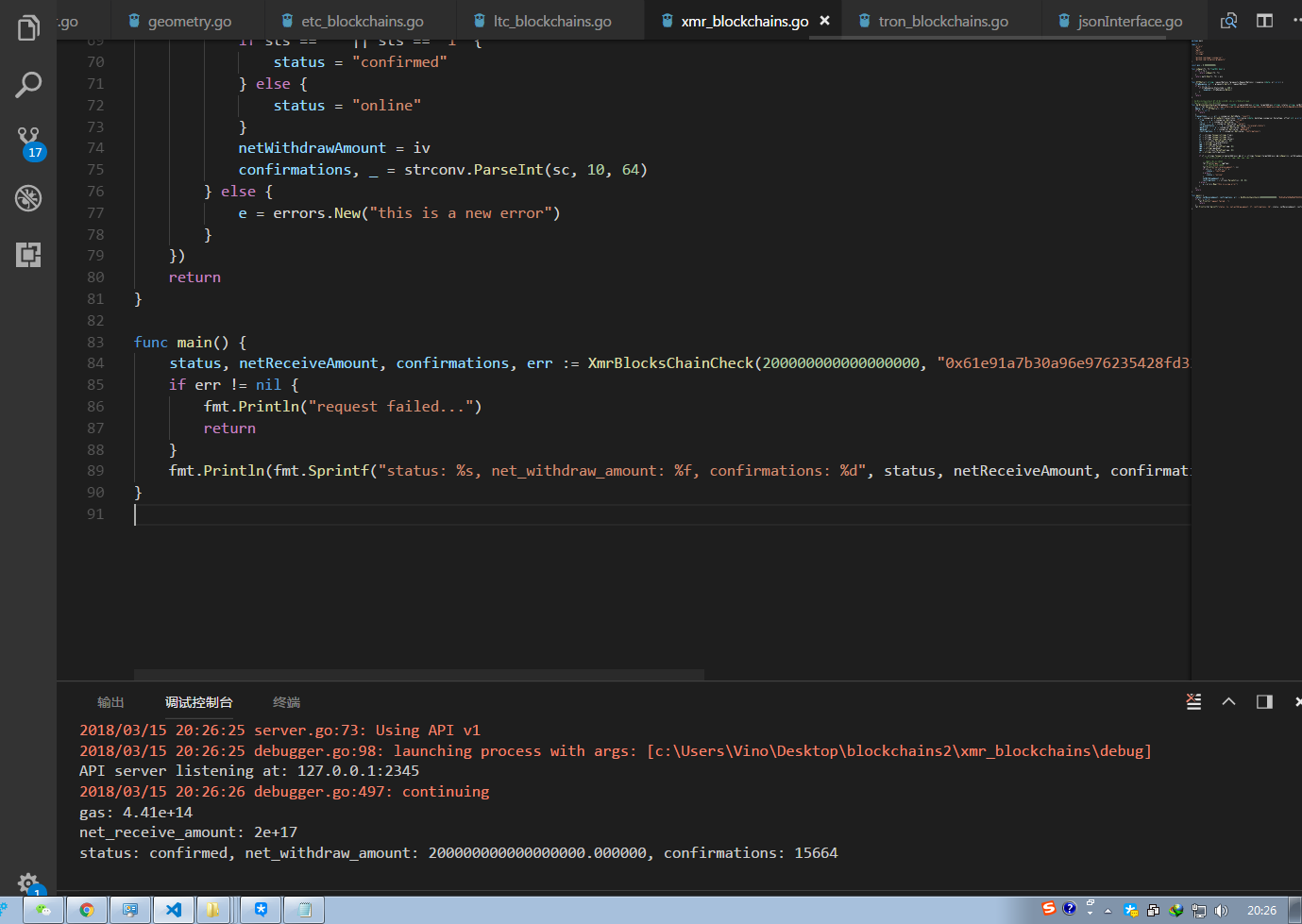Click the 20:26 system clock
This screenshot has height=924, width=1302.
[1261, 911]
